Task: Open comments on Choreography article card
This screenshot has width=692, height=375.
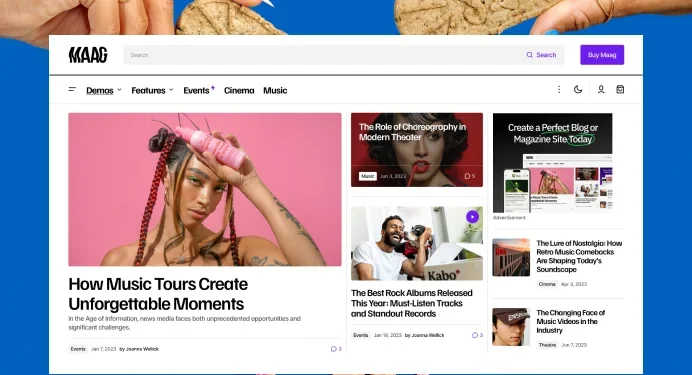Action: pos(470,176)
